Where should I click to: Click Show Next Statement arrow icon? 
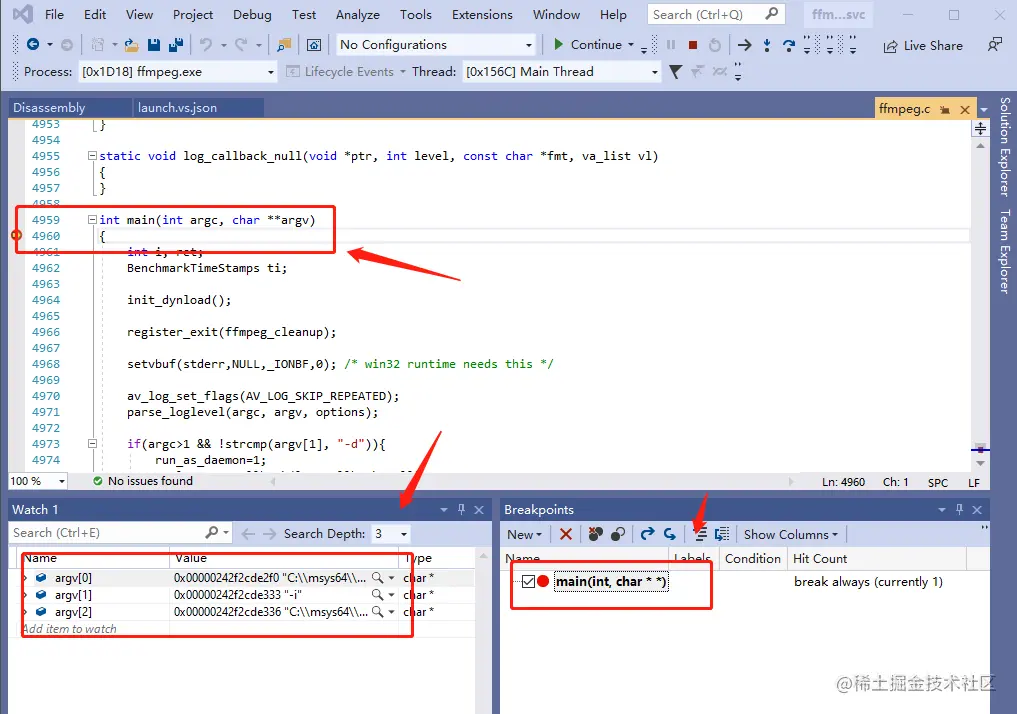click(x=745, y=45)
